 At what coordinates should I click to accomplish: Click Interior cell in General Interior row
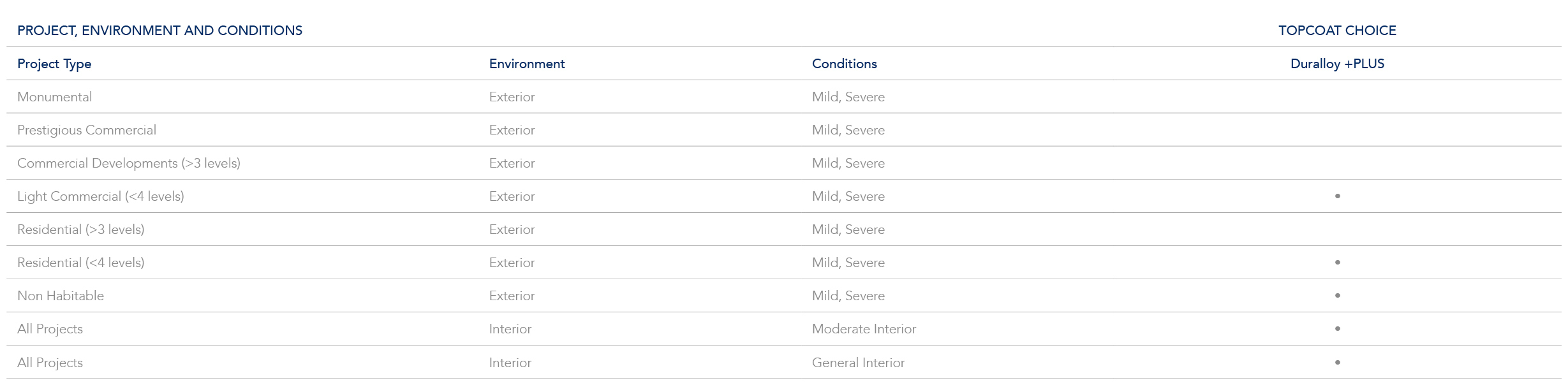tap(510, 363)
